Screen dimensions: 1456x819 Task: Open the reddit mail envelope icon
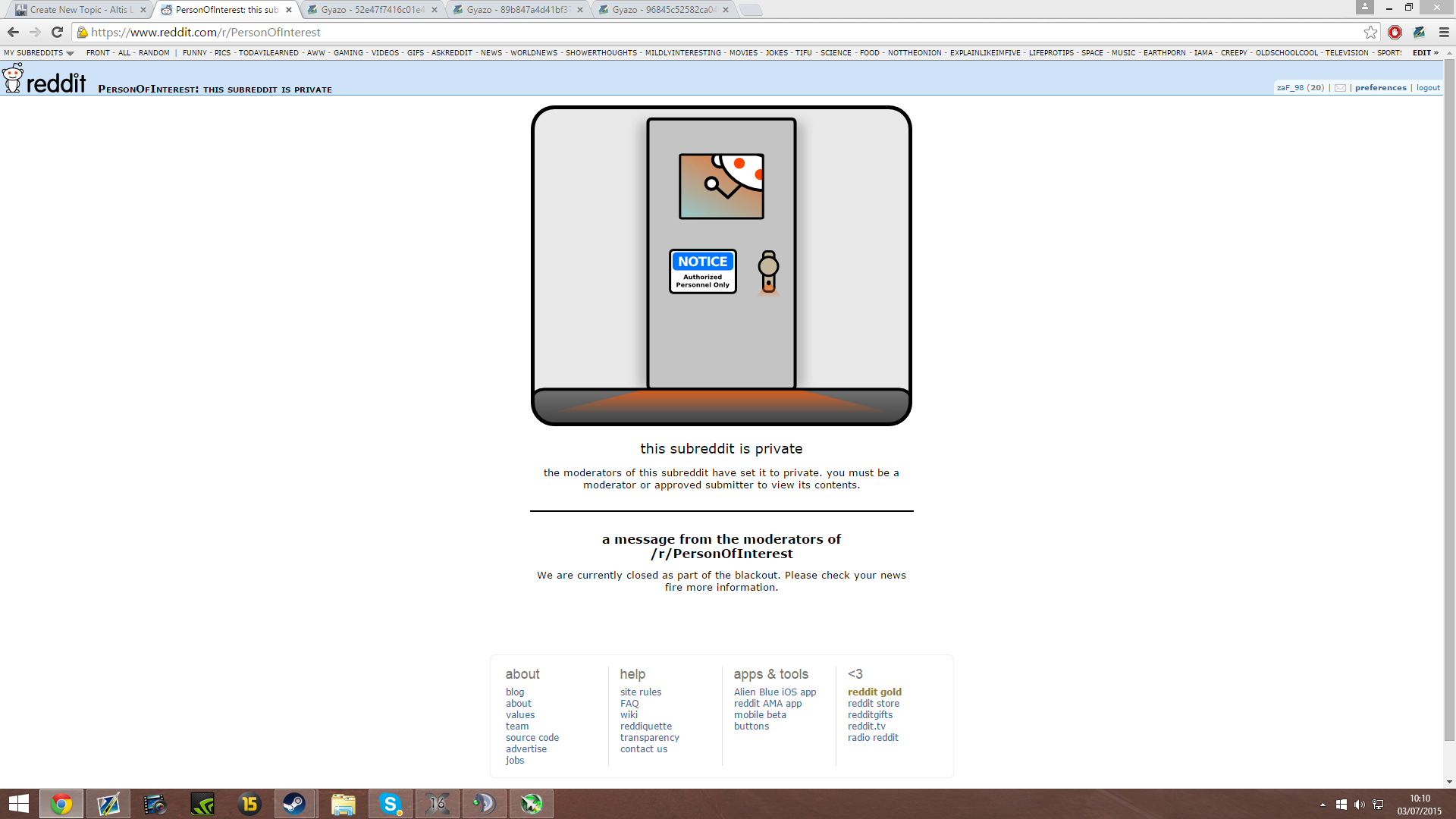click(x=1340, y=88)
